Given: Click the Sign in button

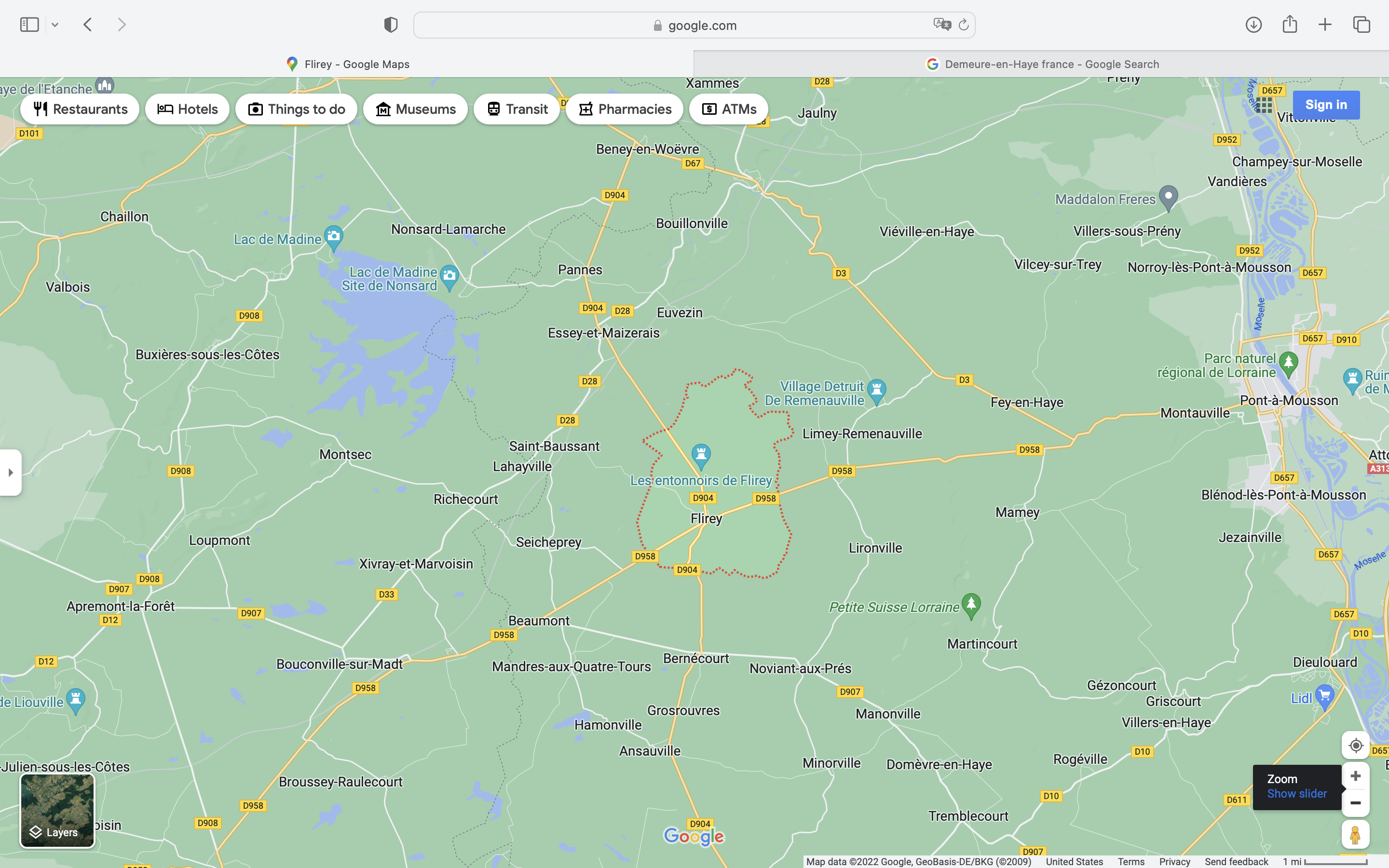Looking at the screenshot, I should coord(1326,105).
